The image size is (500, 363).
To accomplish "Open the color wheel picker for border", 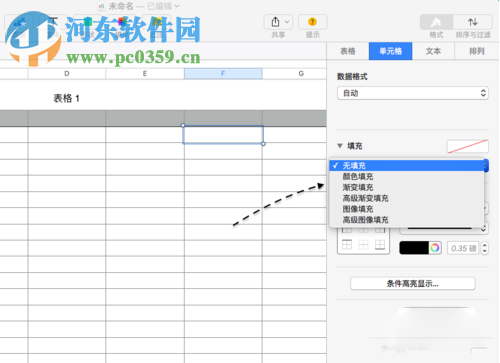I will (x=435, y=248).
